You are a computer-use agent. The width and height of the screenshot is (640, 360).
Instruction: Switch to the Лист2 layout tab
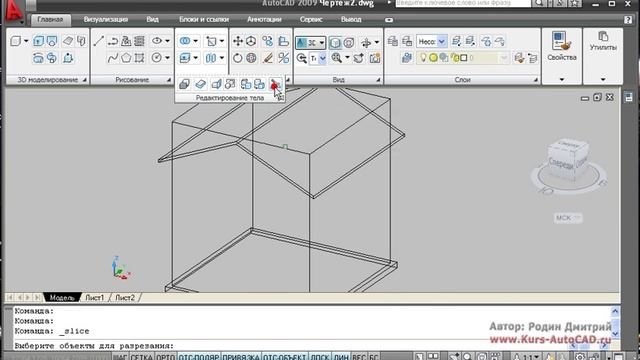pos(125,298)
